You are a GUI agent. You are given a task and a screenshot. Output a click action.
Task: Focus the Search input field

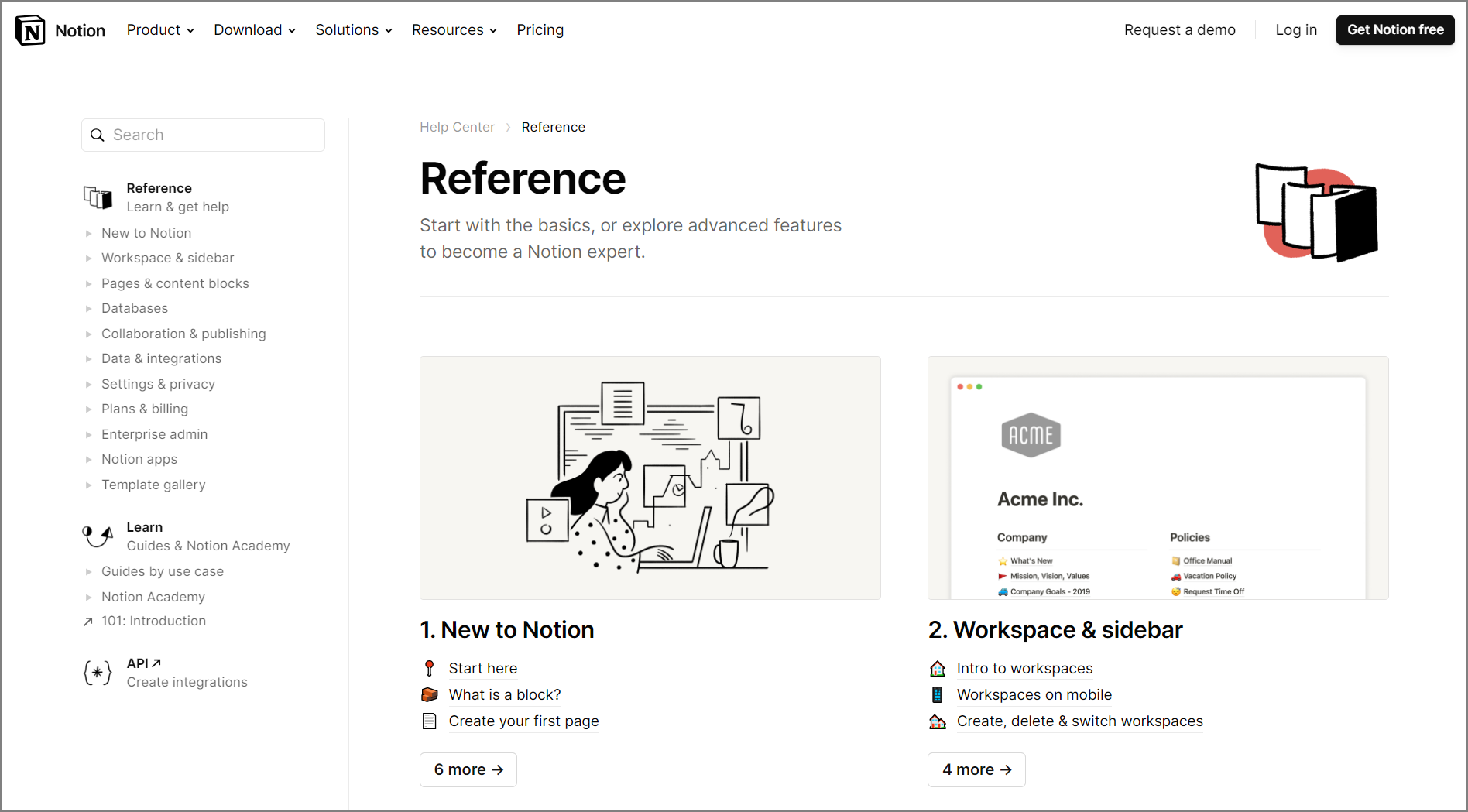[203, 135]
